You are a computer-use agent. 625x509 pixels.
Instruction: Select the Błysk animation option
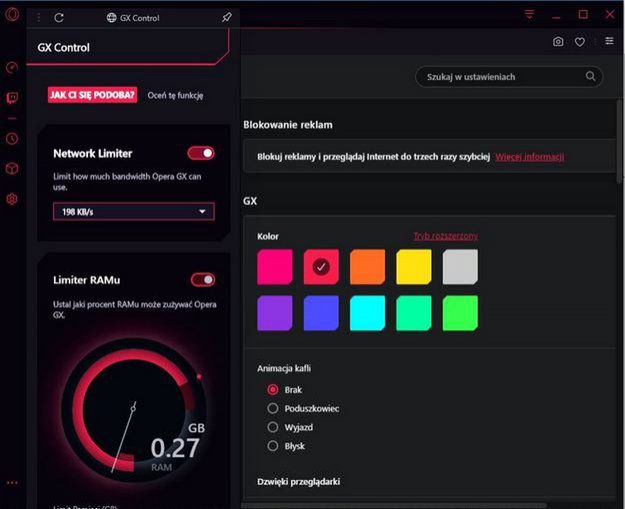coord(273,446)
